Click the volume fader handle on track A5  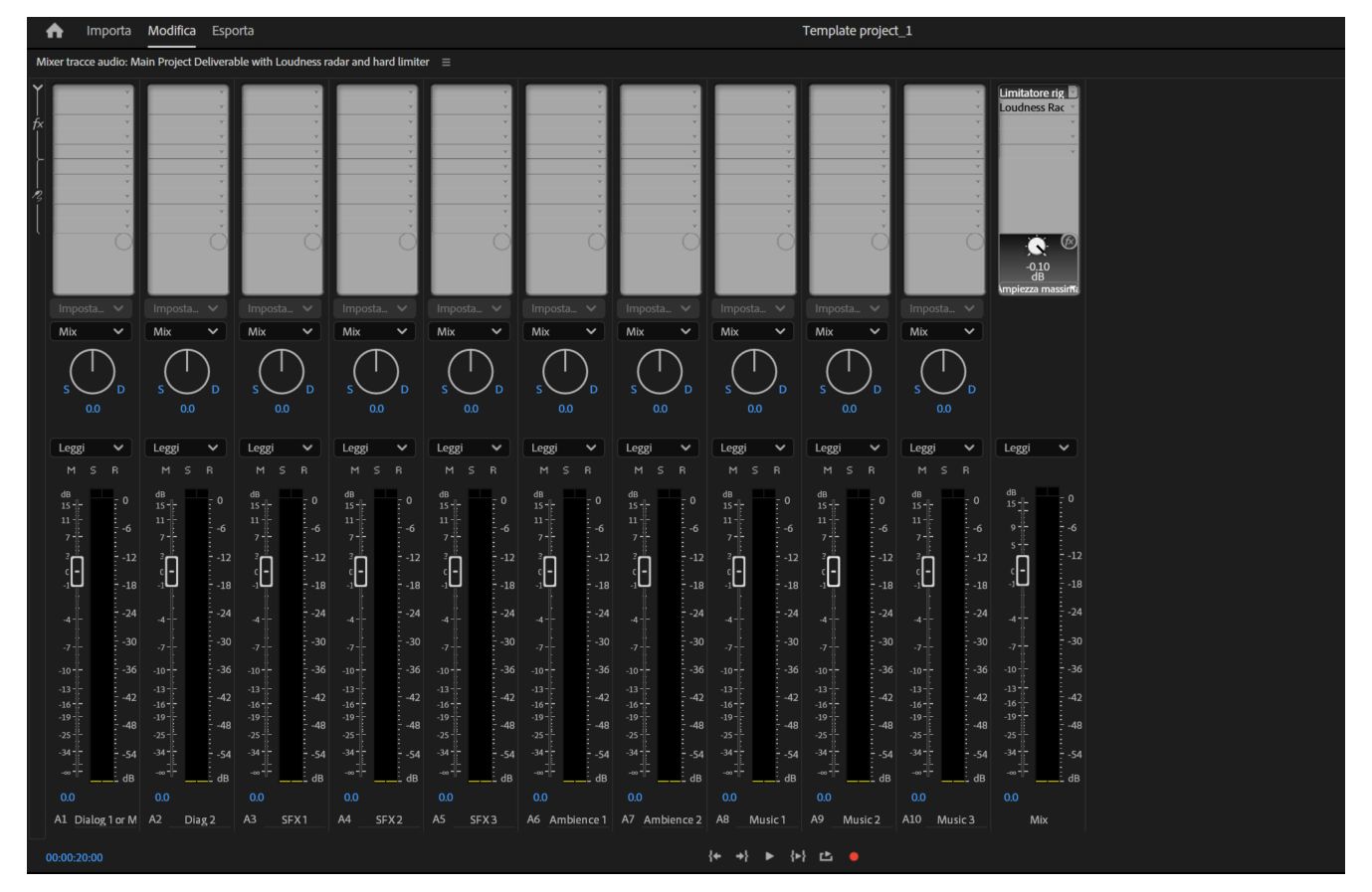click(x=455, y=571)
